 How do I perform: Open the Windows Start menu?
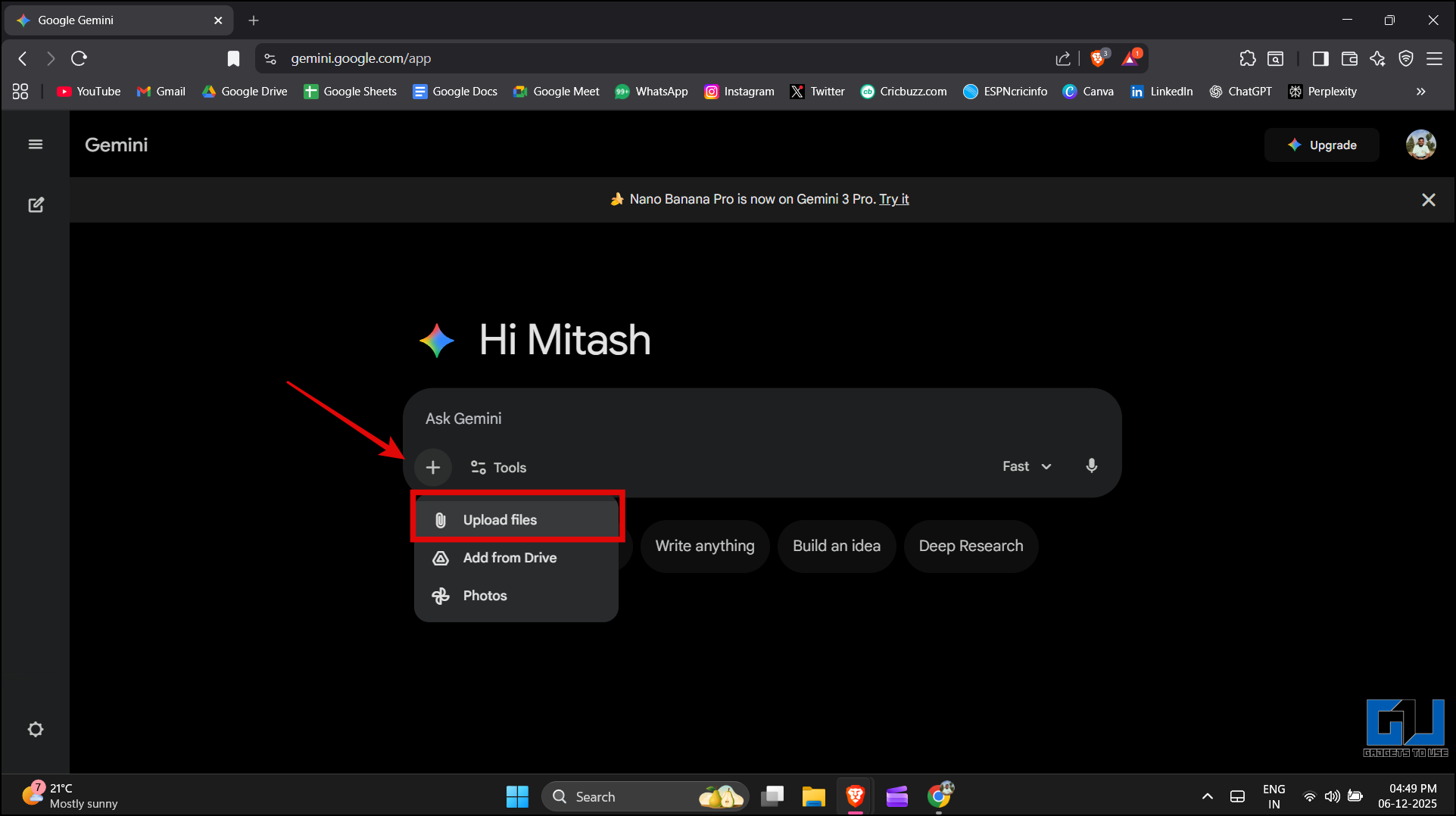(517, 796)
